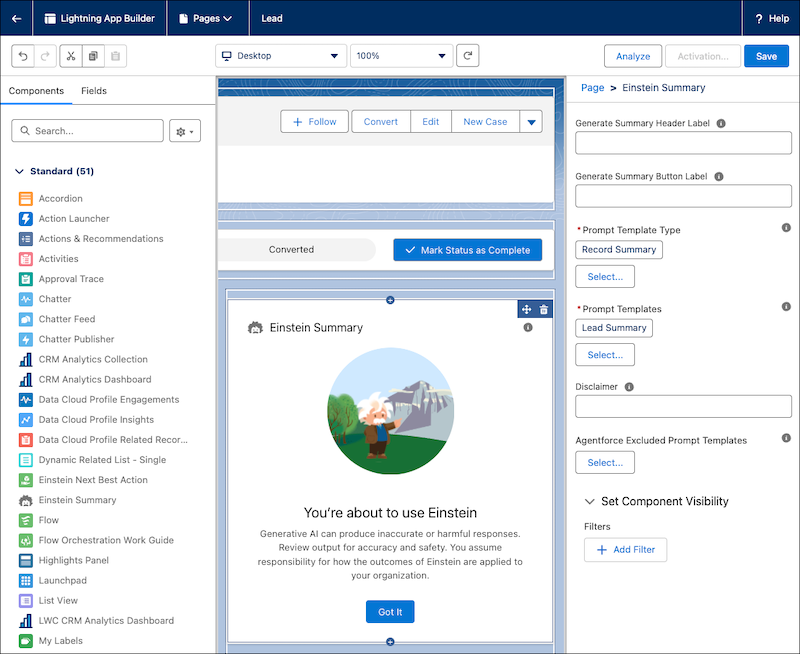Save the page with the Save button
The width and height of the screenshot is (800, 654).
[766, 56]
